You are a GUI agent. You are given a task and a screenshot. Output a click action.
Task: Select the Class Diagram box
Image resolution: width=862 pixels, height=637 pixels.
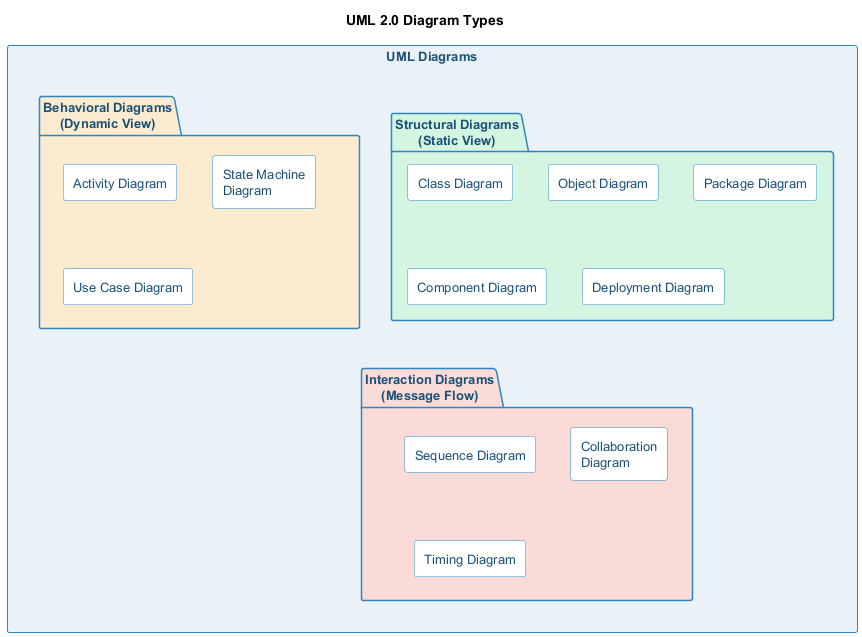(x=460, y=183)
